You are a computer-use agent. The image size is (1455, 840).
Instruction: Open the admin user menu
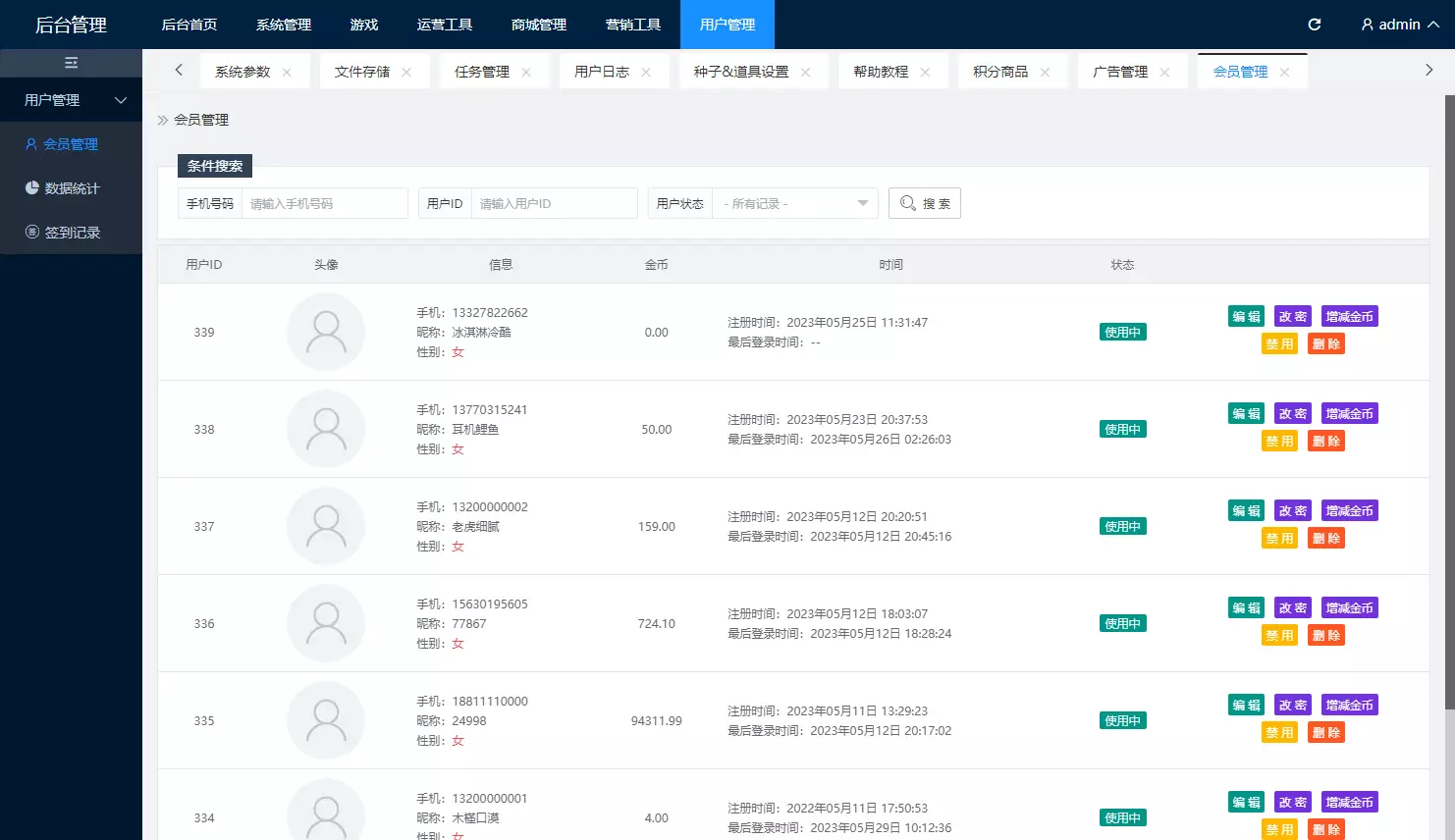(1400, 25)
